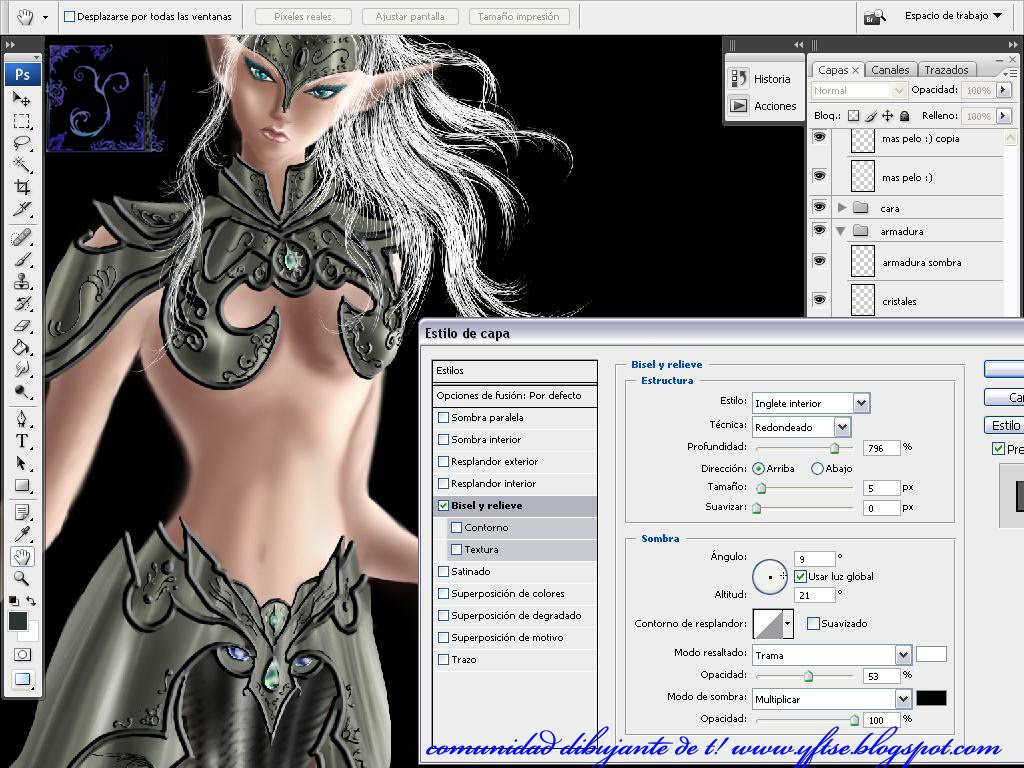Swap foreground and background colors
This screenshot has width=1024, height=768.
click(x=31, y=600)
